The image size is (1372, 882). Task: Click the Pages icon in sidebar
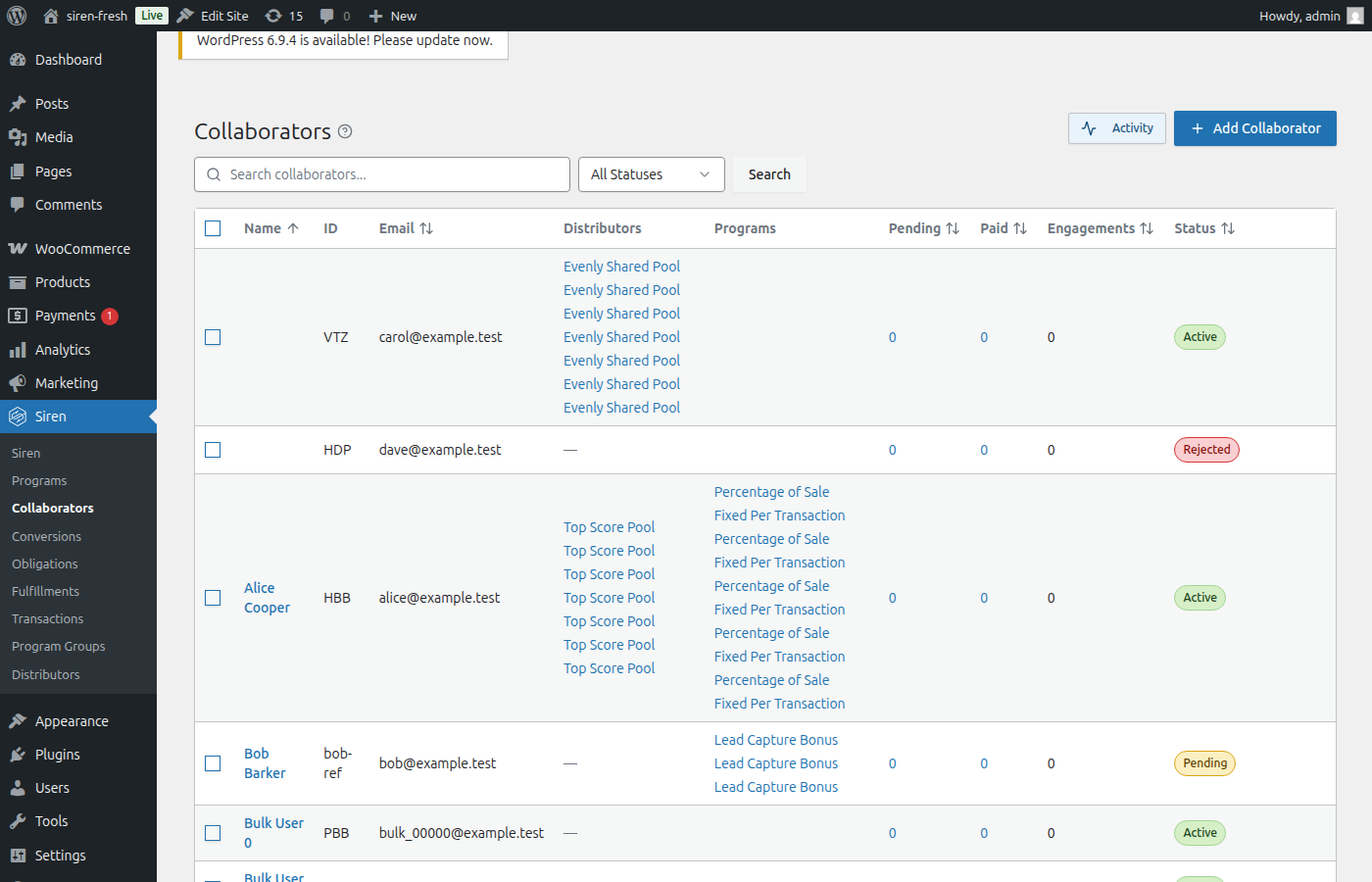[x=18, y=171]
